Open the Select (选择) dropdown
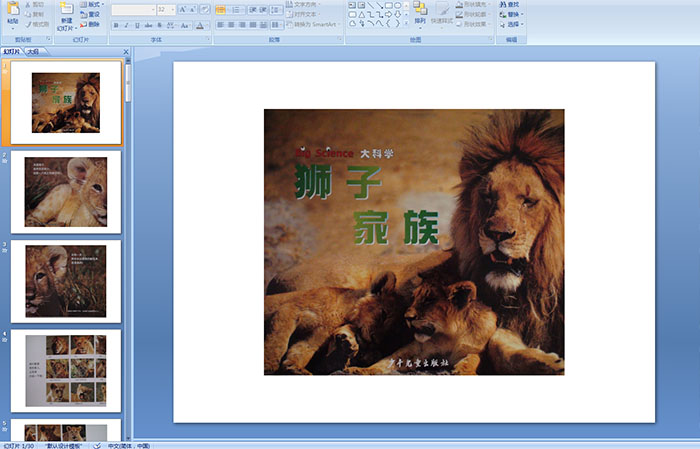Image resolution: width=700 pixels, height=449 pixels. tap(512, 25)
